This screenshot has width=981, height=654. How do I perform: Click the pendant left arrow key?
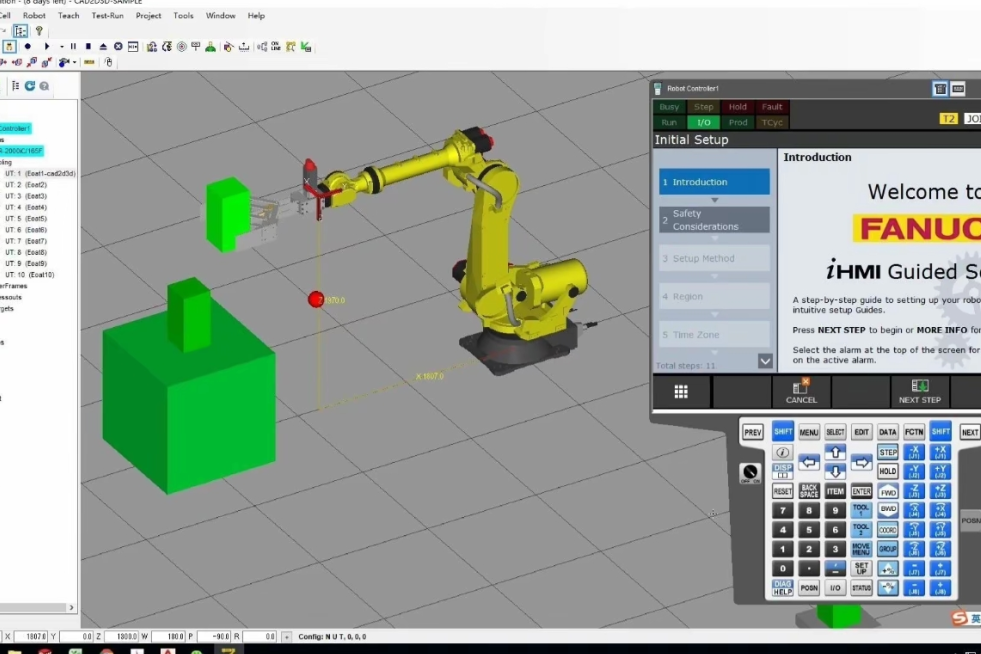808,462
